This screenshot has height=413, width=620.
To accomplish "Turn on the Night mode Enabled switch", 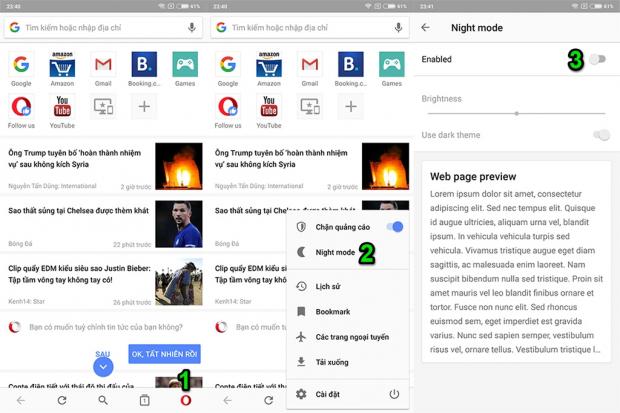I will tap(597, 60).
